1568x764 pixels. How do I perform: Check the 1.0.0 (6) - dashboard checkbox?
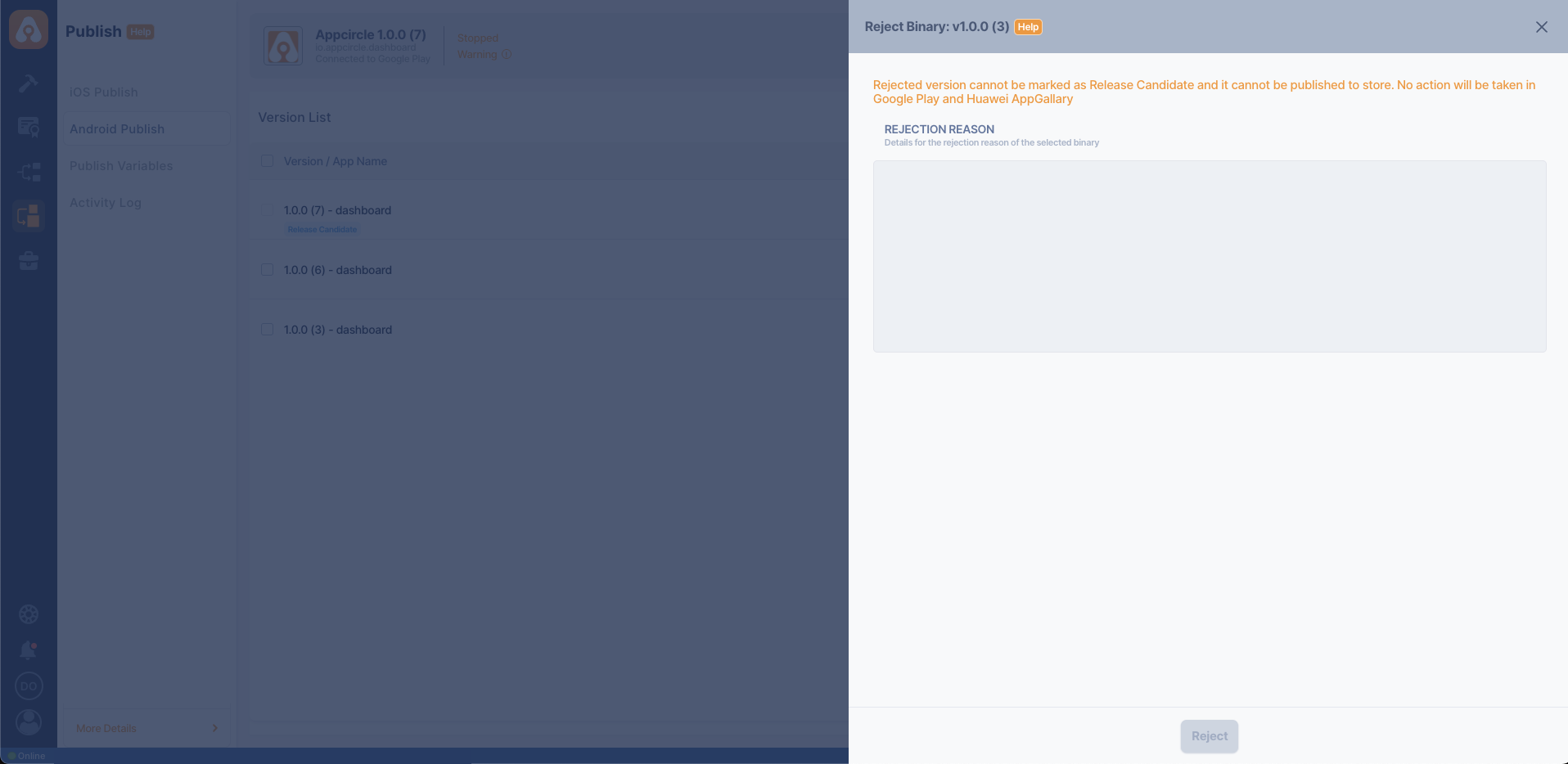coord(267,270)
